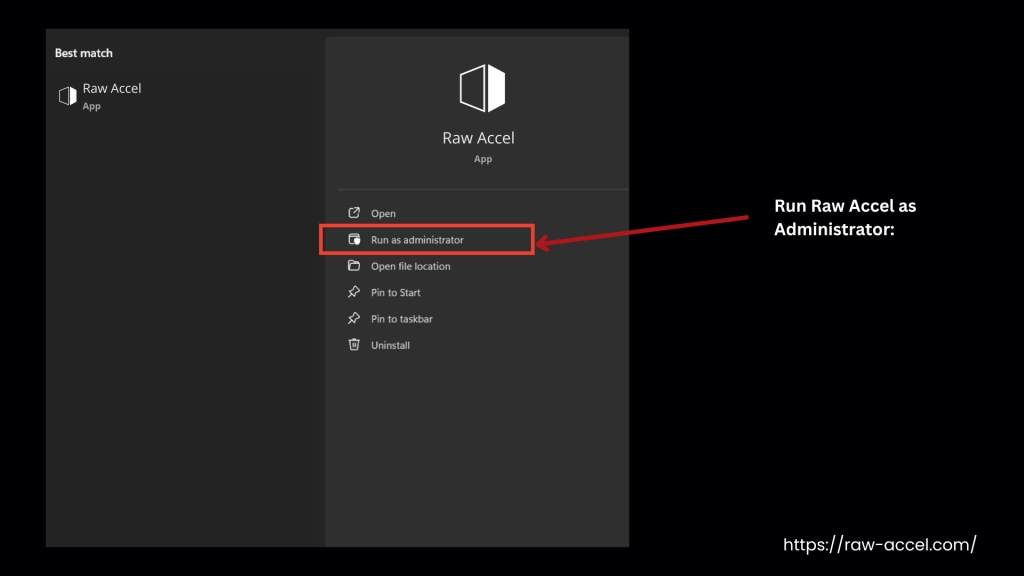Select Pin to Start
The width and height of the screenshot is (1024, 576).
click(394, 292)
